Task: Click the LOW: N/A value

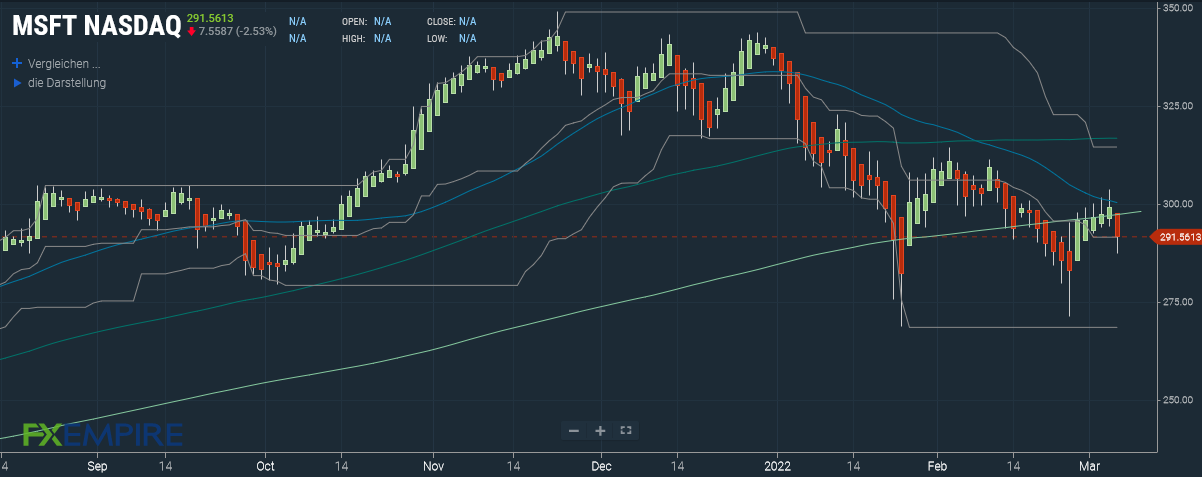Action: pos(467,39)
